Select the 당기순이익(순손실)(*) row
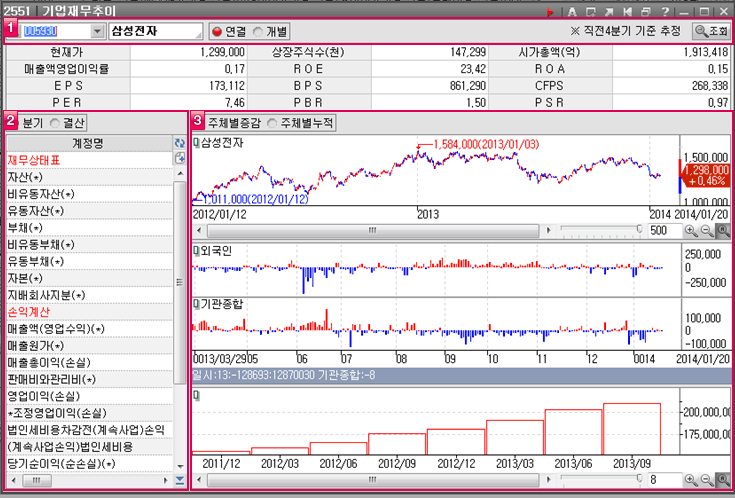This screenshot has height=498, width=735. [89, 464]
